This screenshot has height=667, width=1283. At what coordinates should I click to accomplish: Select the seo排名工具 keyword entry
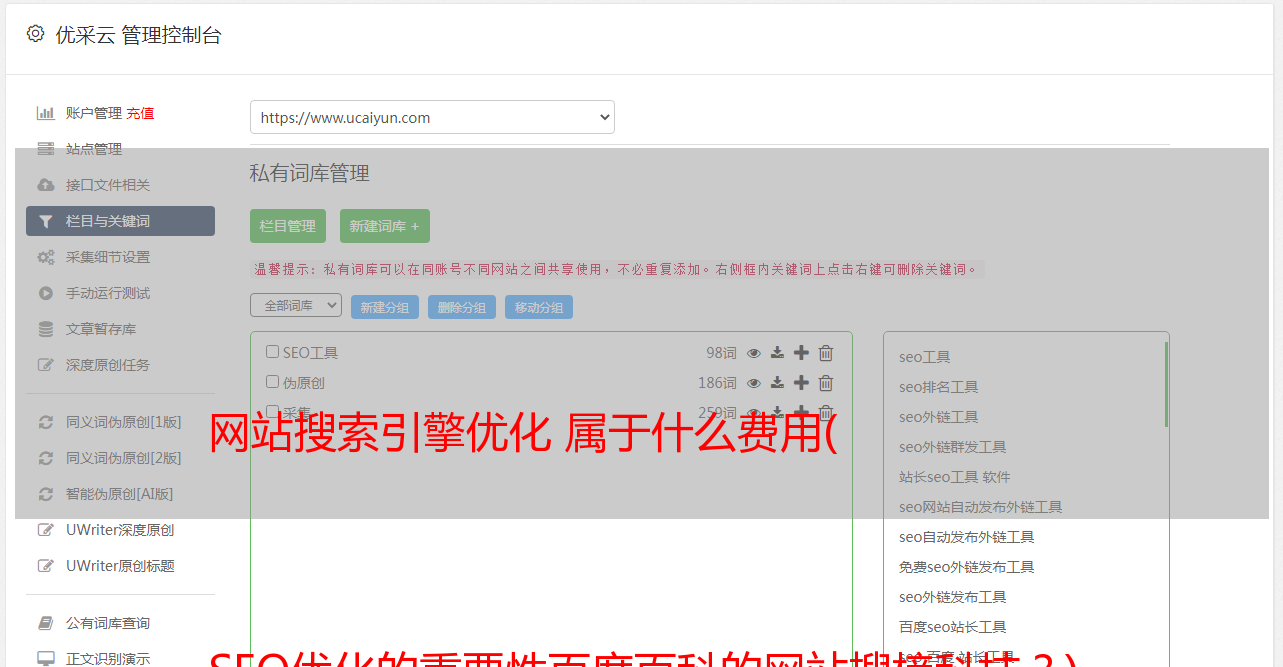938,387
